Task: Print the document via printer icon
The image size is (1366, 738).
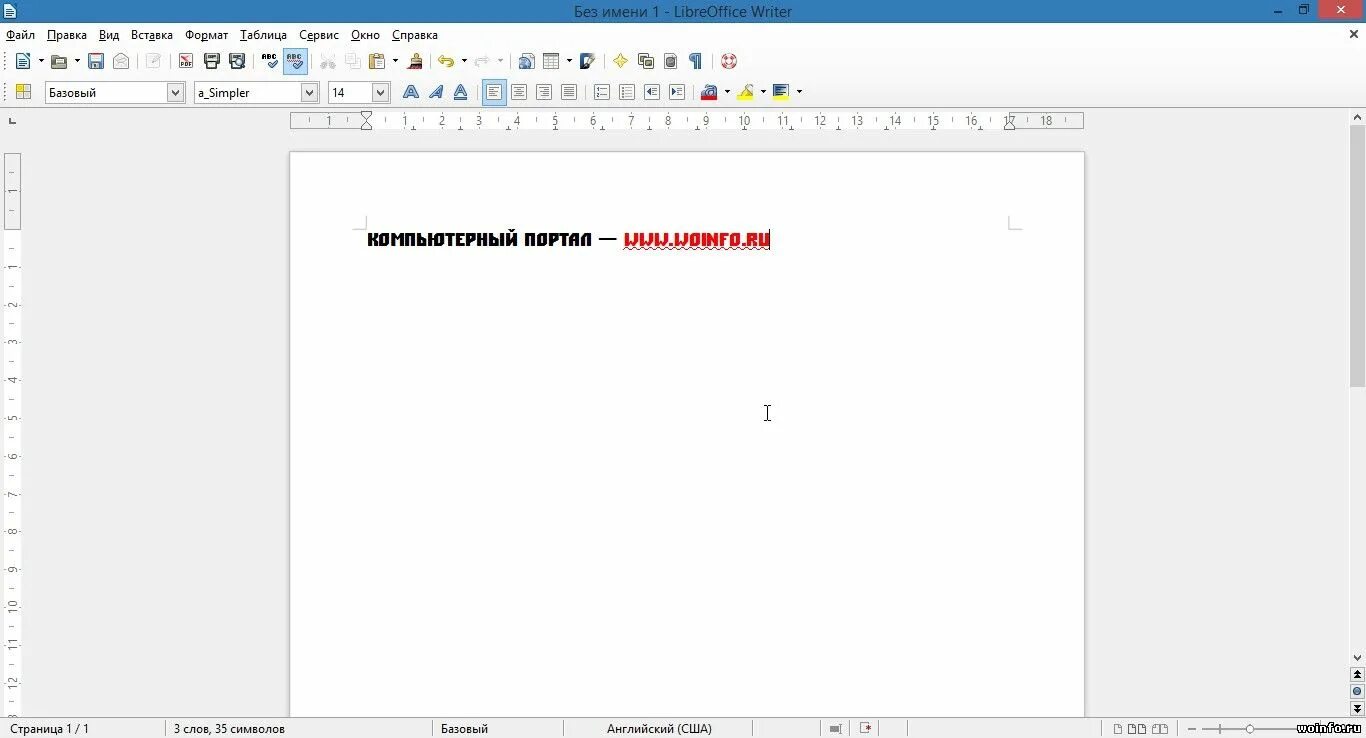Action: (x=212, y=61)
